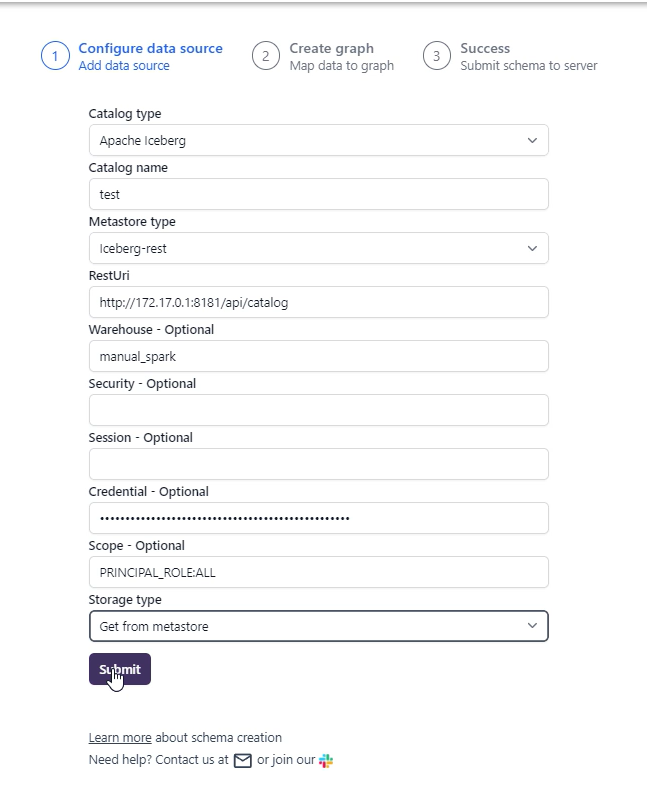Image resolution: width=647 pixels, height=793 pixels.
Task: Click the Warehouse optional field
Action: point(318,356)
